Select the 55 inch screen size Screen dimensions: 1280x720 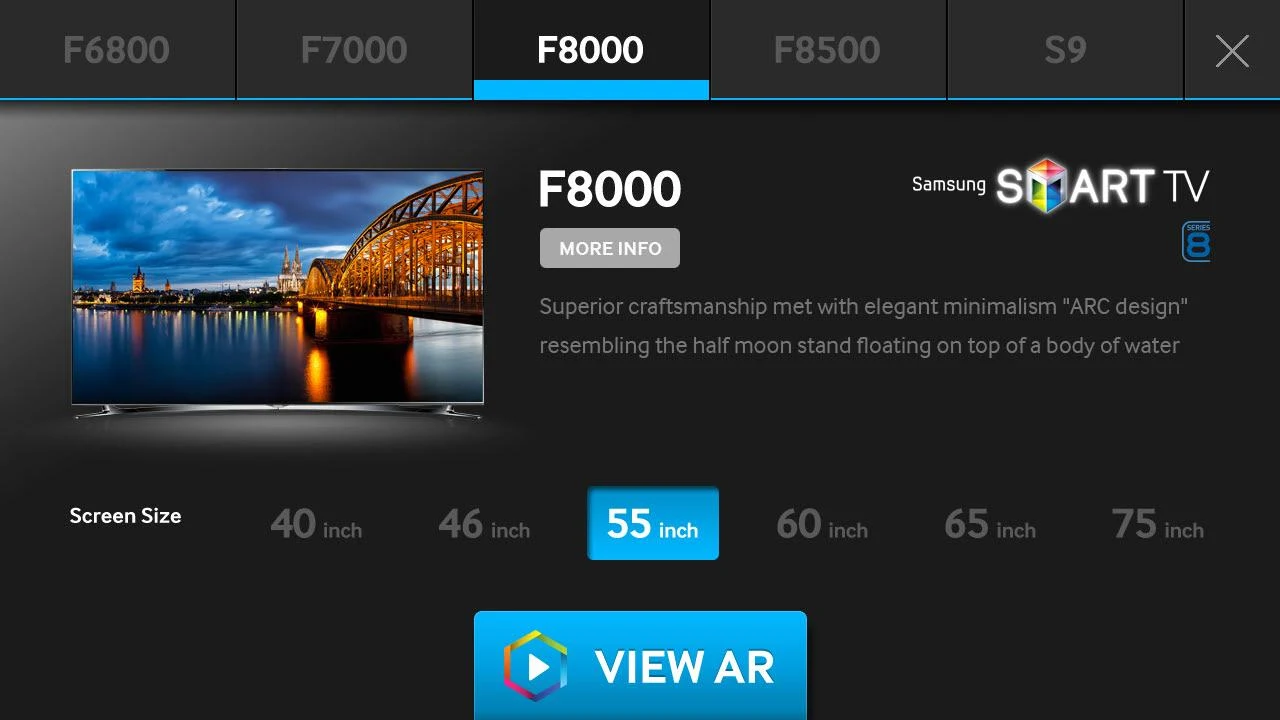point(653,523)
